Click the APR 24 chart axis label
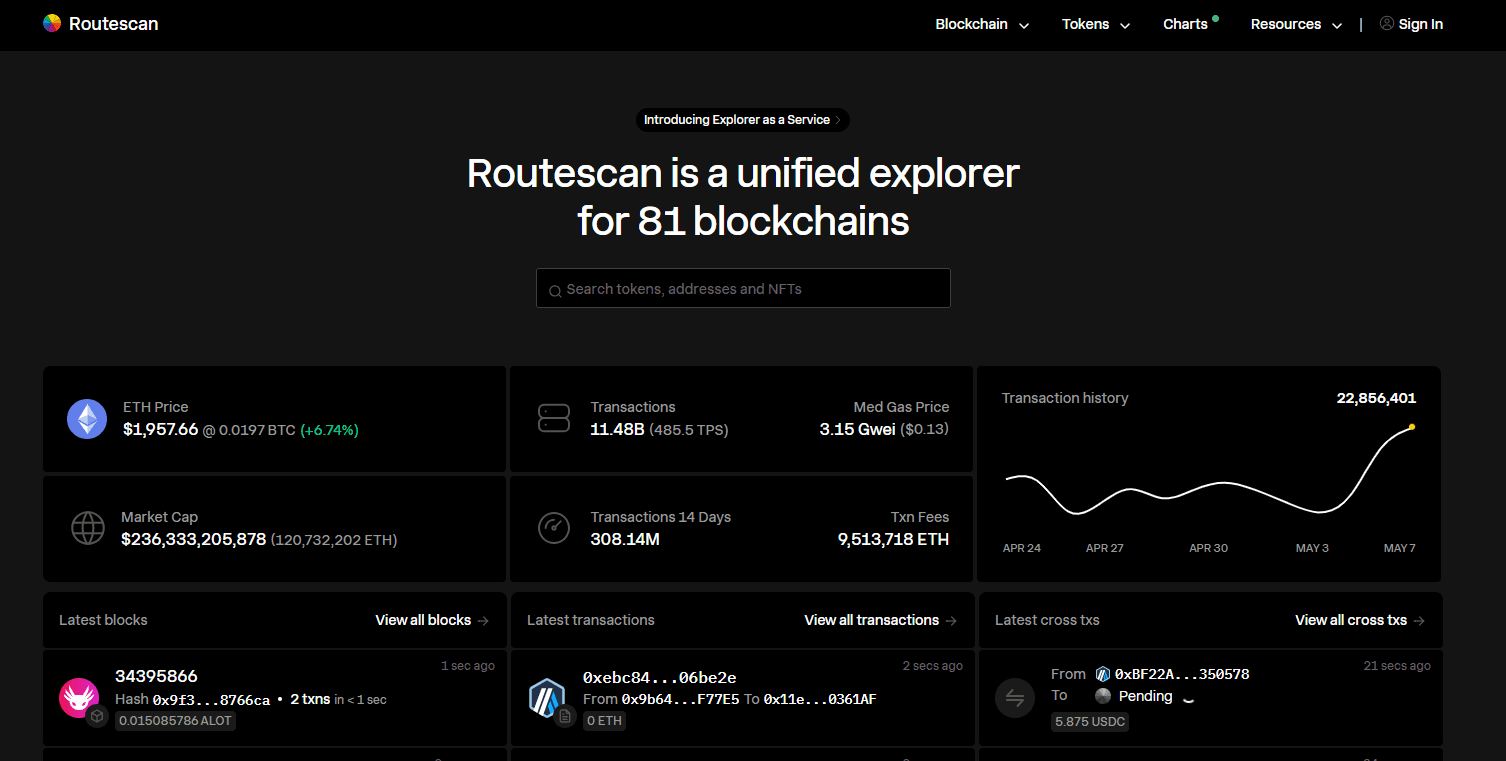The image size is (1506, 761). (1022, 548)
